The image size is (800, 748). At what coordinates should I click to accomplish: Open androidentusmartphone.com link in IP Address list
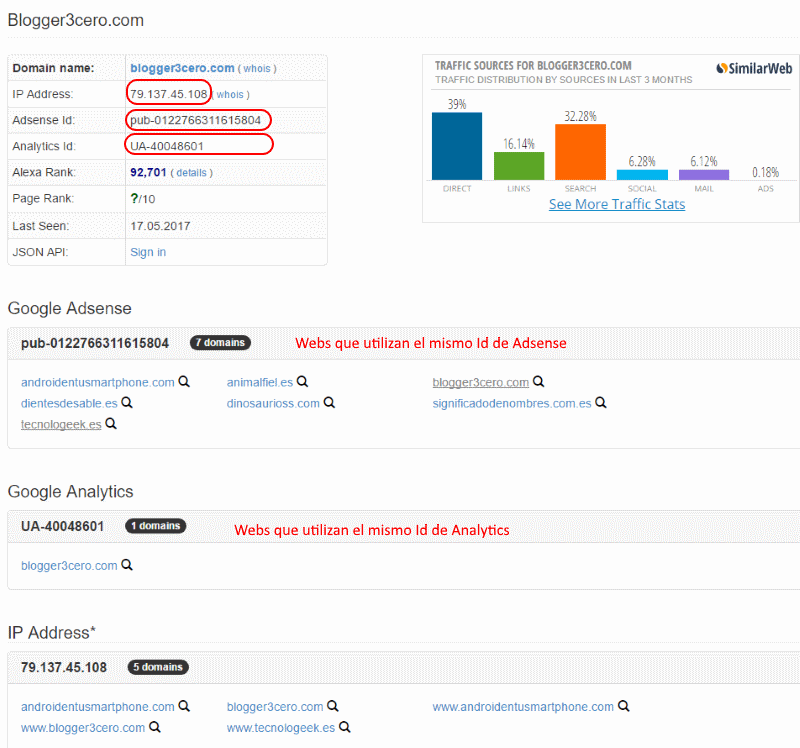tap(97, 707)
